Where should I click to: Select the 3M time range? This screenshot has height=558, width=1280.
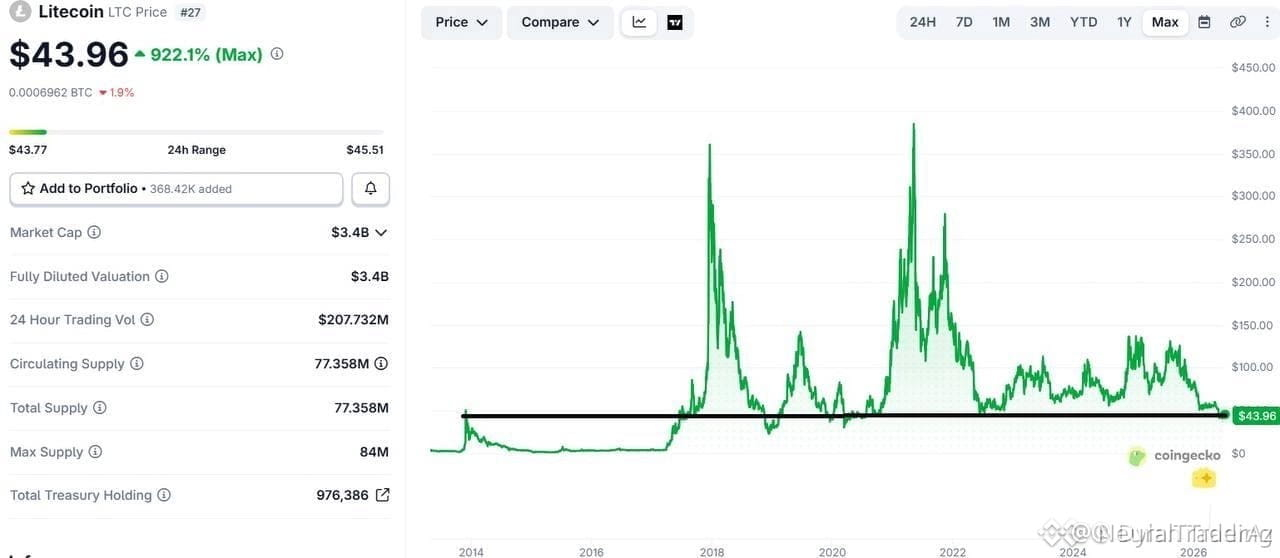point(1040,22)
